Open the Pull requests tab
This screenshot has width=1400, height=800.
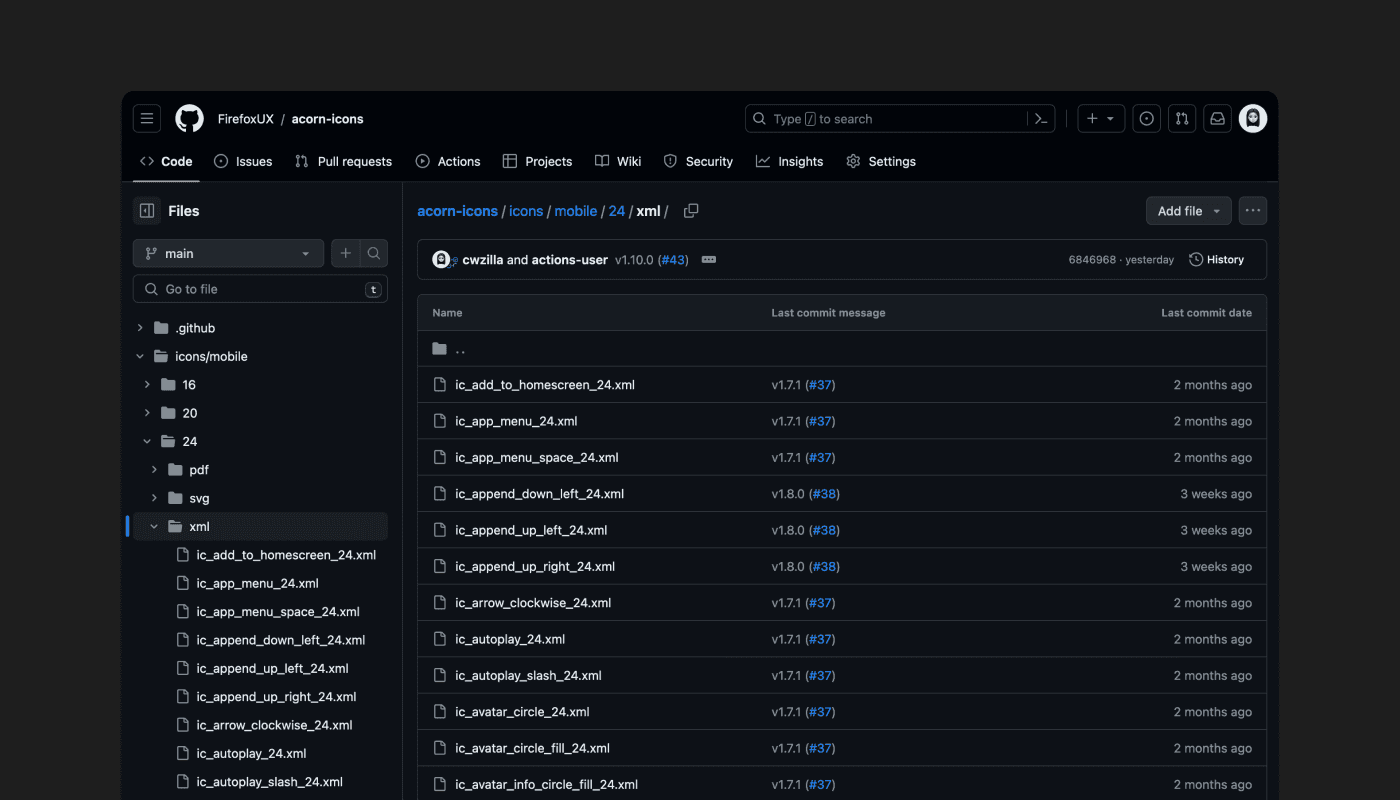point(343,161)
